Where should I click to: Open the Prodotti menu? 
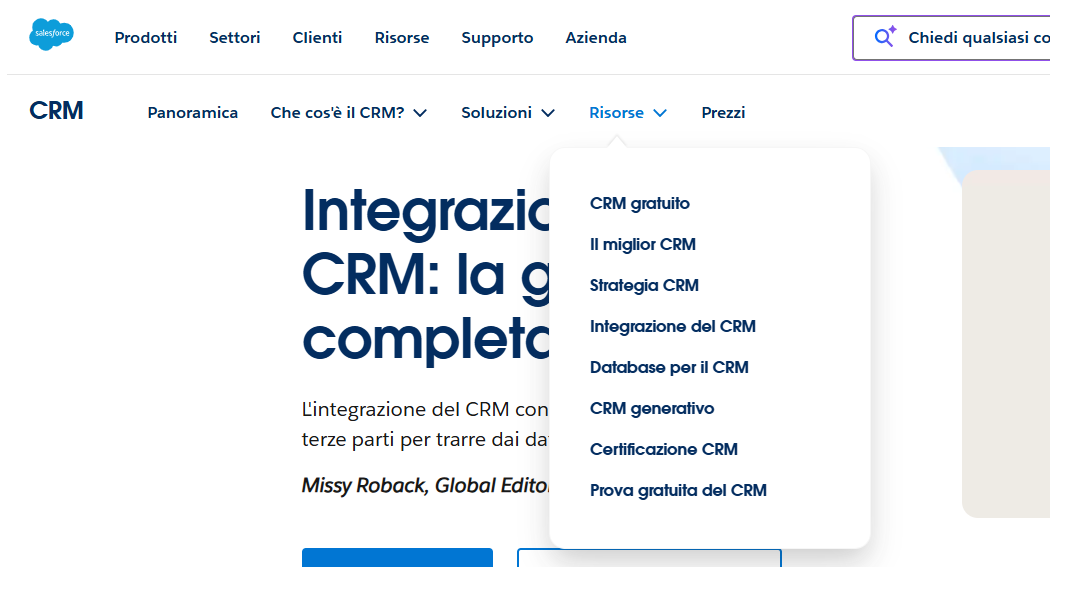(146, 38)
